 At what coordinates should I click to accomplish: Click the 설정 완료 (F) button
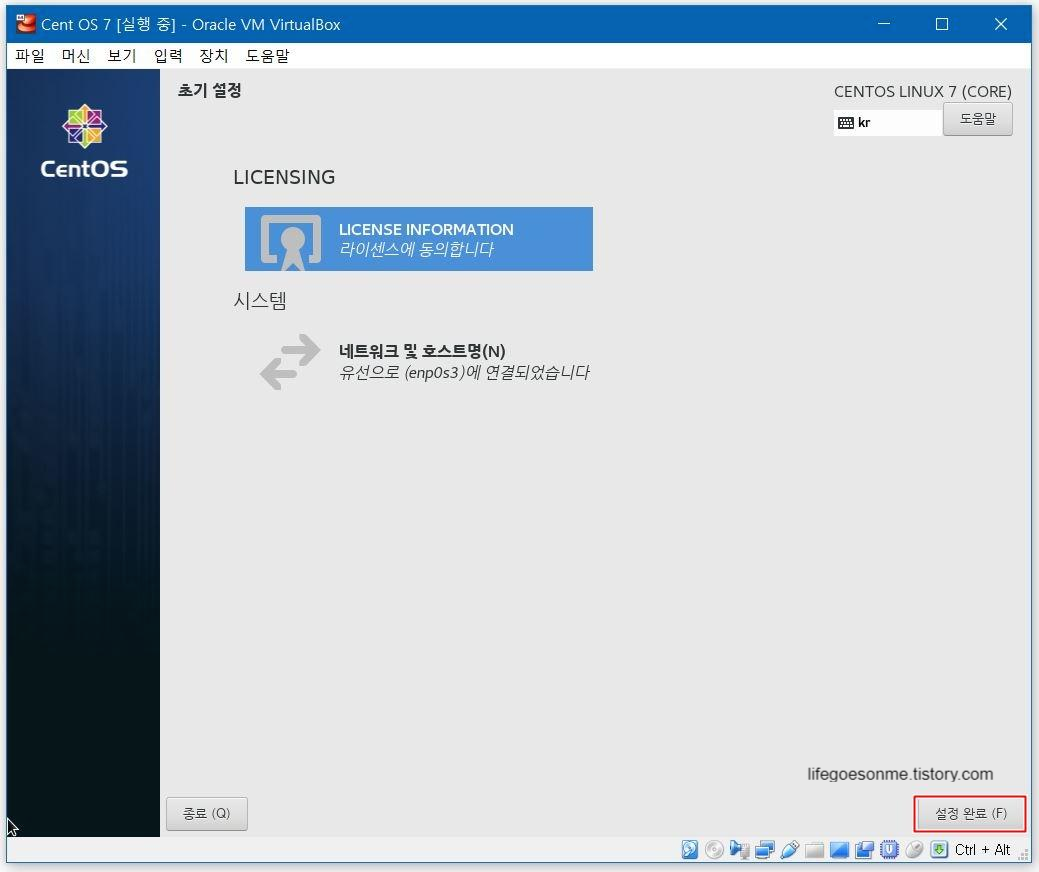click(x=970, y=813)
